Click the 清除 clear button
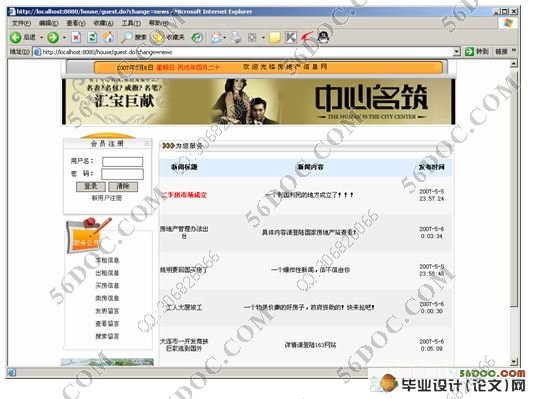The height and width of the screenshot is (399, 534). click(123, 186)
